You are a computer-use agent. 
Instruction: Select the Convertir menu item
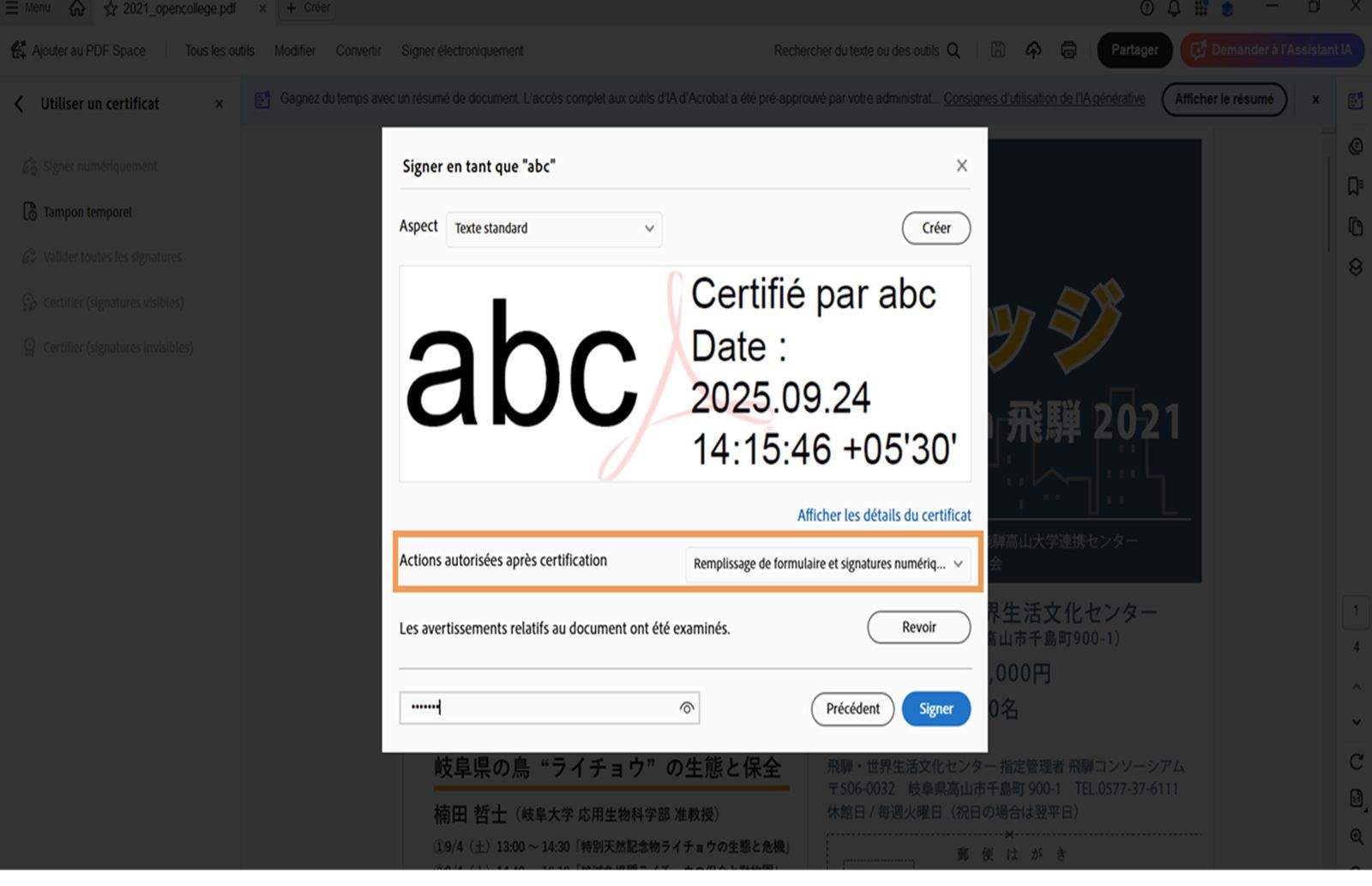(x=358, y=51)
